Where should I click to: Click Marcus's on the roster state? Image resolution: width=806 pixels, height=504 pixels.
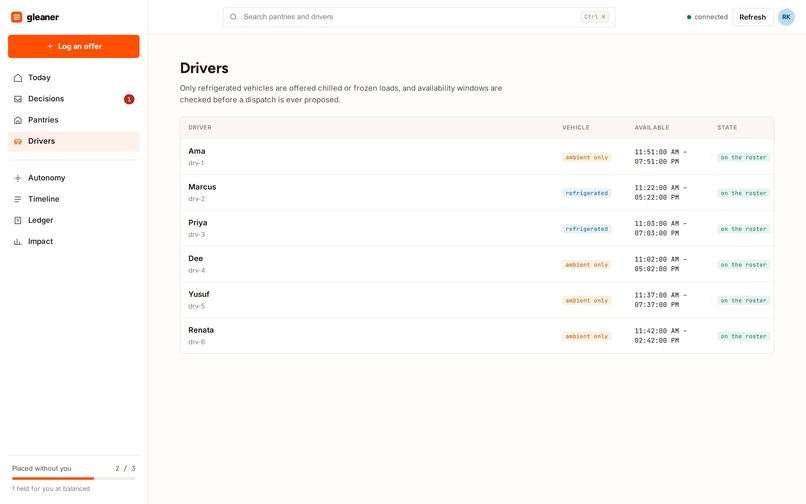coord(743,193)
